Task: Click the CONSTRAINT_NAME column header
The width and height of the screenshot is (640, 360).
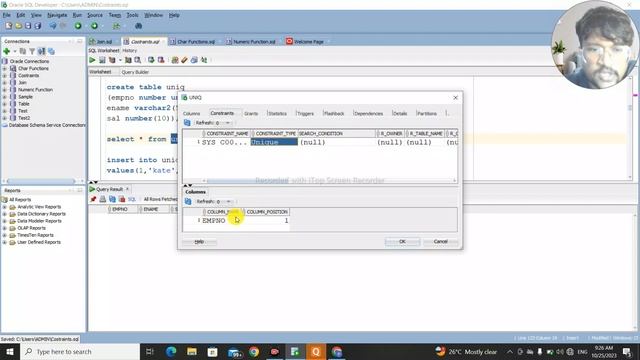Action: click(x=227, y=133)
